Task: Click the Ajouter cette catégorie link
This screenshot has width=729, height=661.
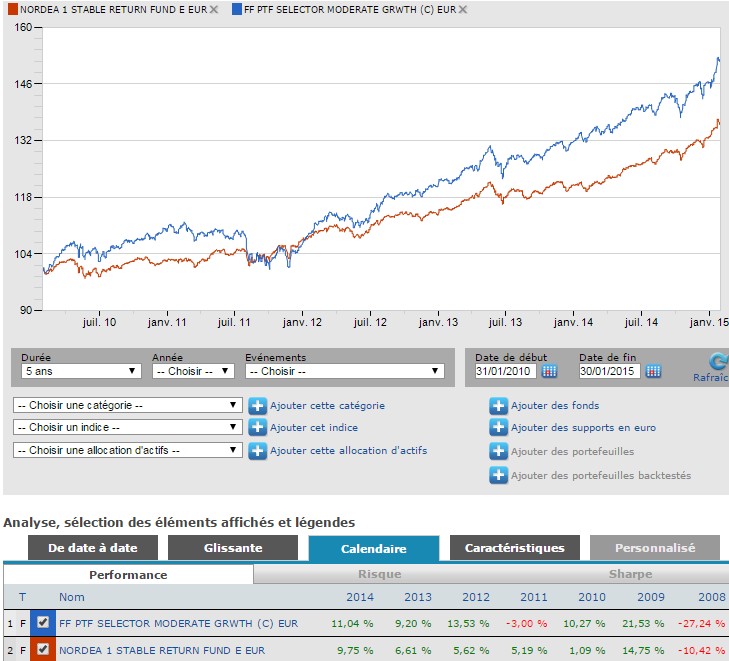Action: coord(327,406)
